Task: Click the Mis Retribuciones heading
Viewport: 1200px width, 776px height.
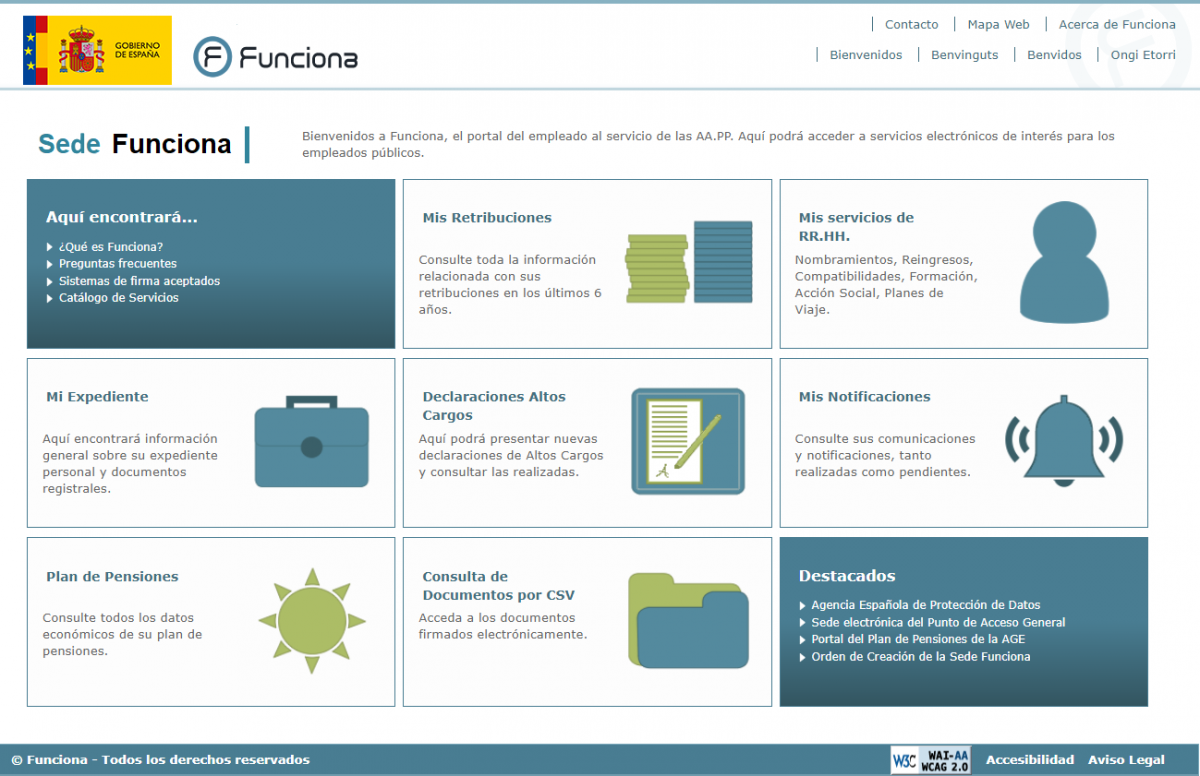Action: 487,218
